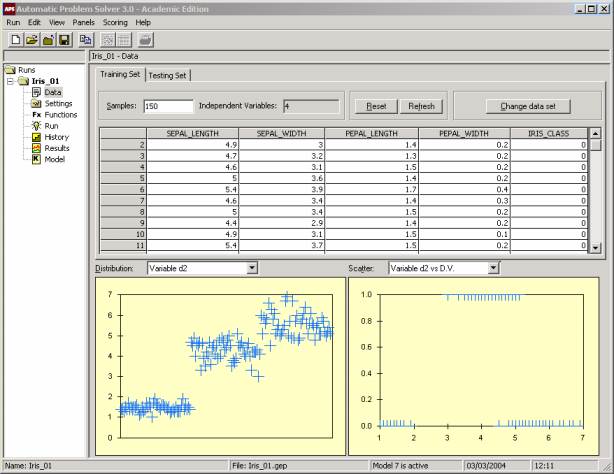Screen dimensions: 614x474
Task: Select the Model item in tree
Action: coord(54,159)
